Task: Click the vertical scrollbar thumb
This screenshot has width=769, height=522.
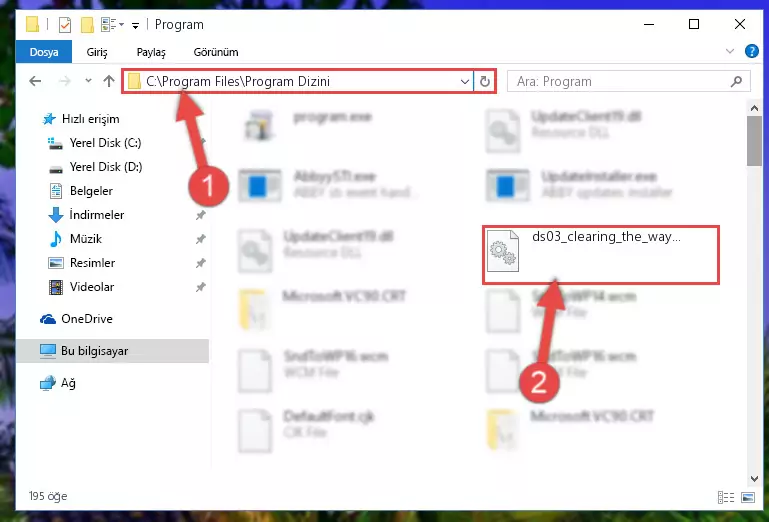Action: (754, 141)
